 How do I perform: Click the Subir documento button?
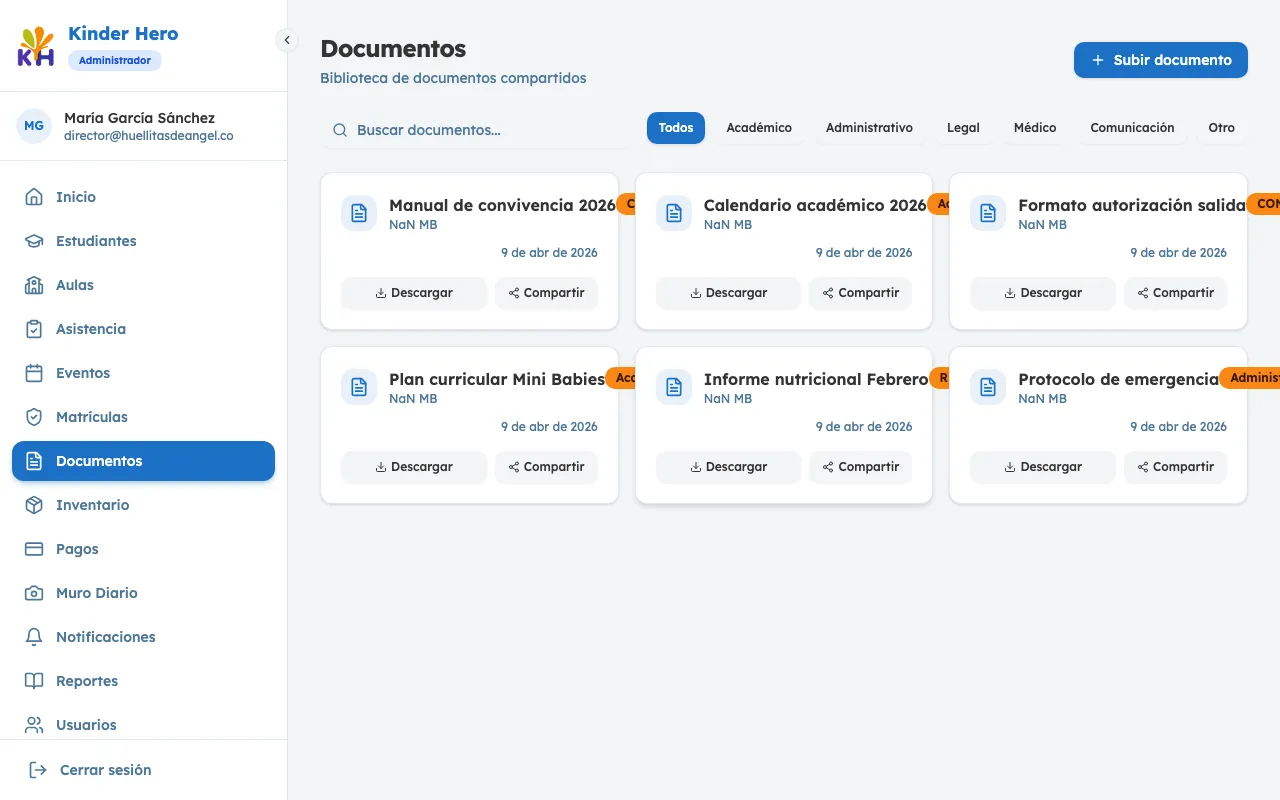click(1160, 60)
